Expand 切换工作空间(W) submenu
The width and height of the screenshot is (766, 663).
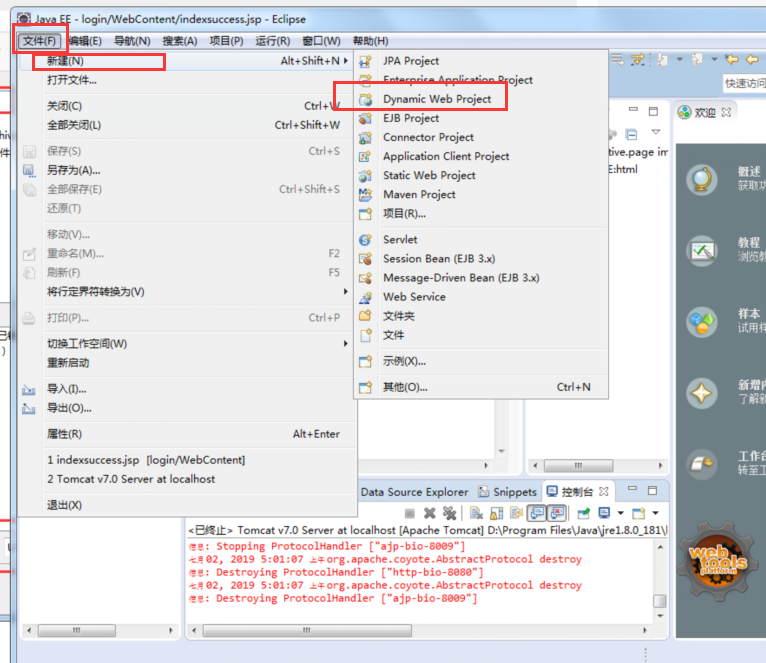[x=346, y=343]
